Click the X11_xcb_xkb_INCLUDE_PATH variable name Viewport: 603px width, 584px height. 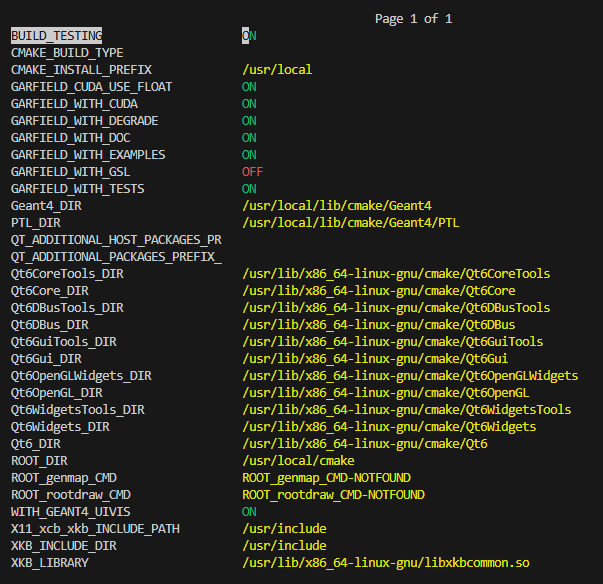[95, 528]
